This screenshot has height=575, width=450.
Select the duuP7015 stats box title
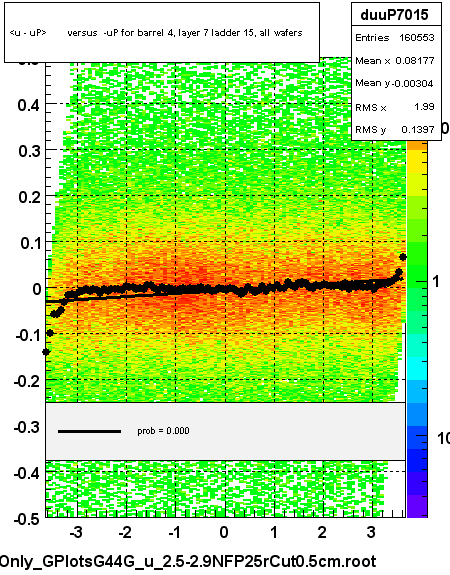tap(396, 15)
